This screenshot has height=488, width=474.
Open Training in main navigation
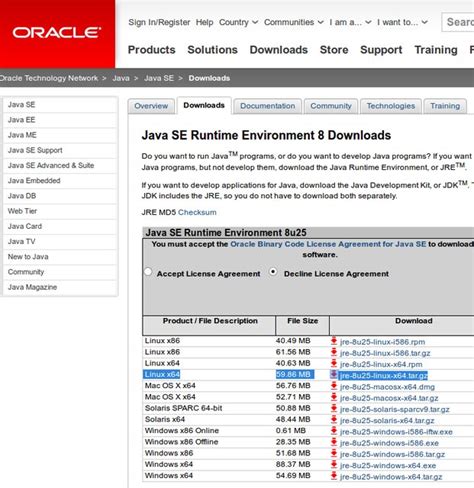click(436, 50)
